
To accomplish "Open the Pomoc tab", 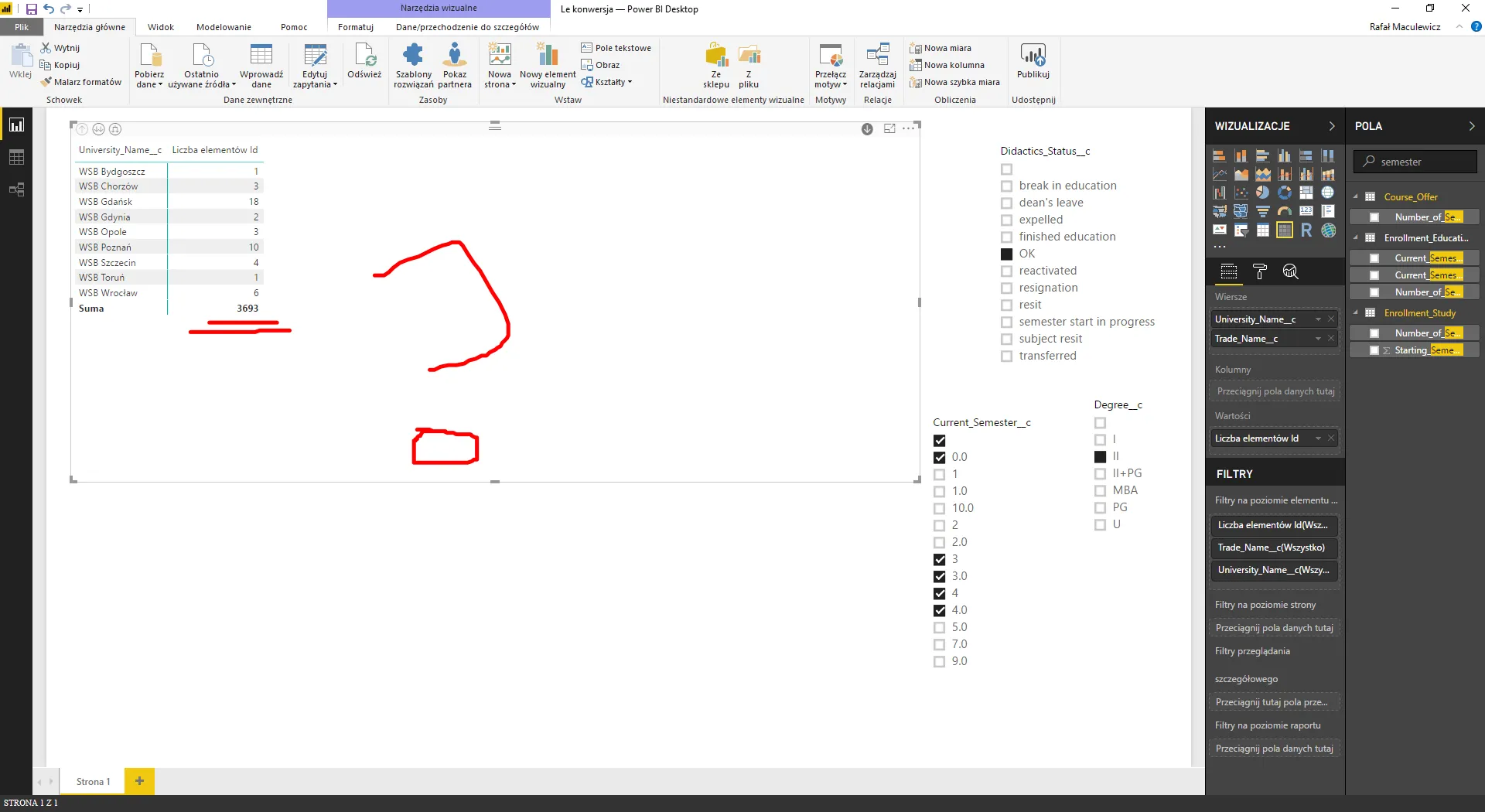I will (x=294, y=27).
